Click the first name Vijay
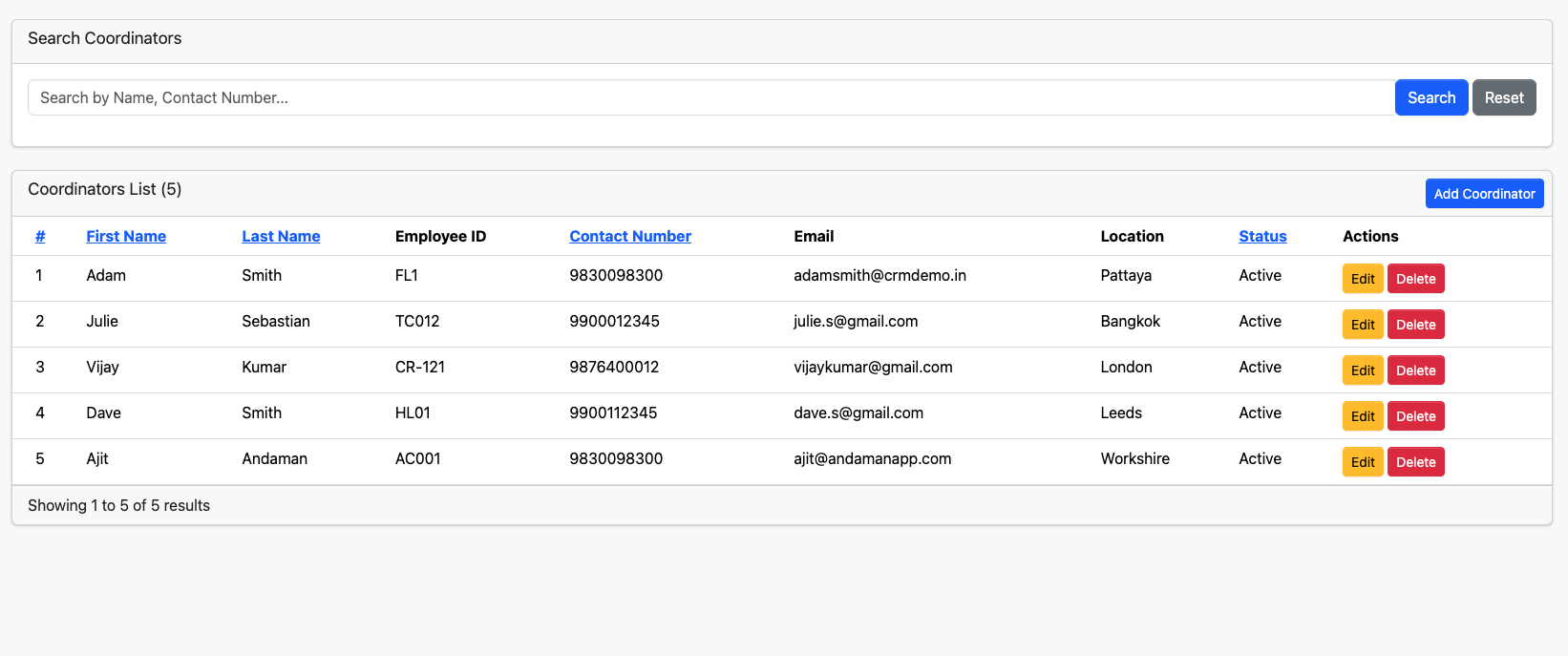This screenshot has height=656, width=1568. 102,367
